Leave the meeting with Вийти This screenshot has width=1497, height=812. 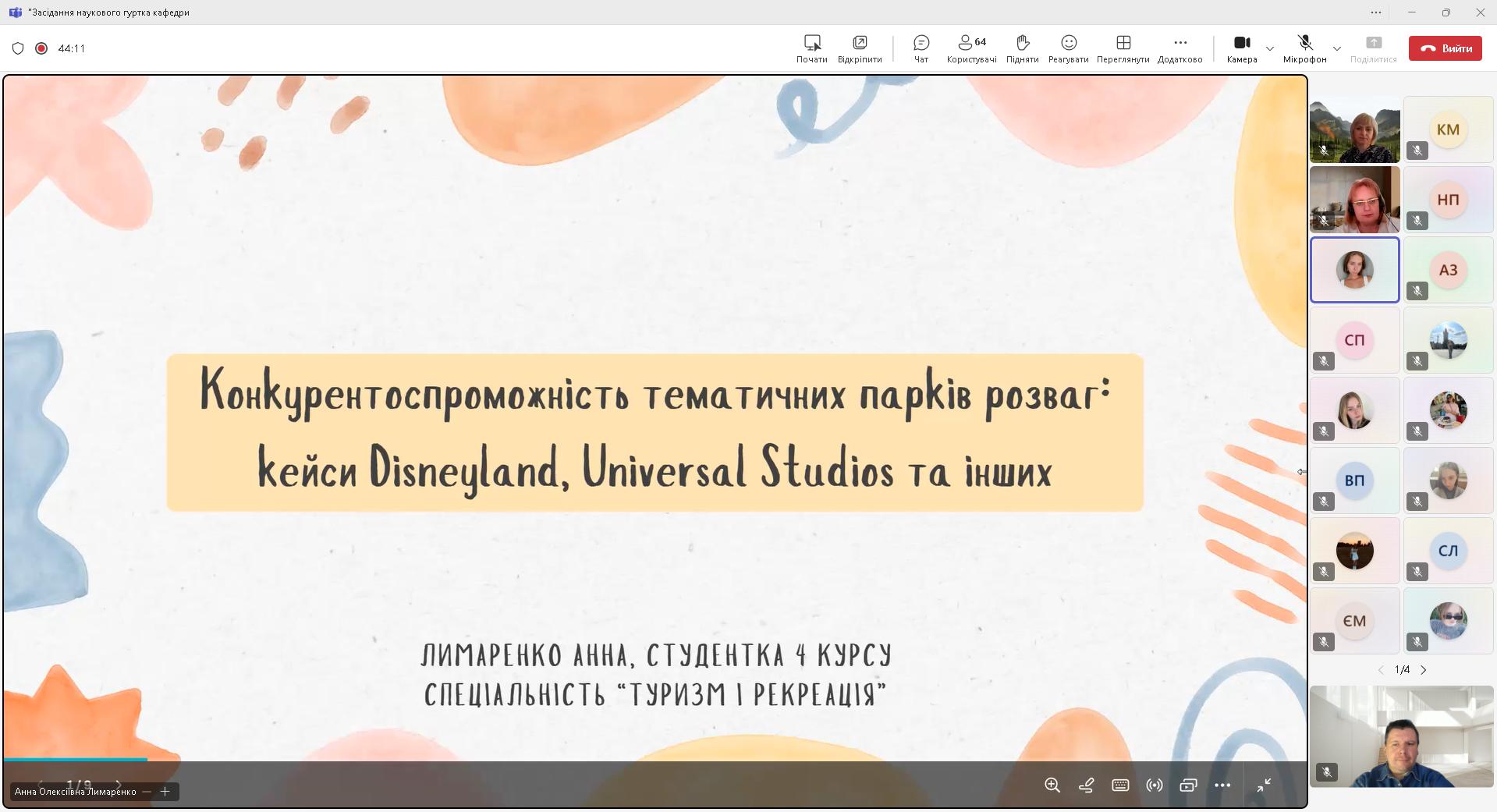point(1446,48)
